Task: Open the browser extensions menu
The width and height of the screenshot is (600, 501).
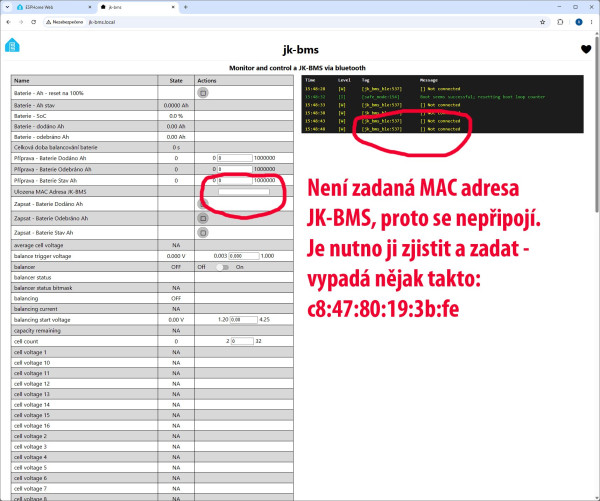Action: 560,22
